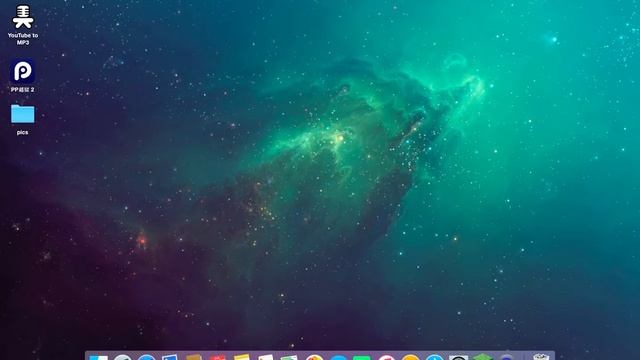Viewport: 640px width, 360px height.
Task: Click the "pics" folder name text
Action: click(22, 132)
